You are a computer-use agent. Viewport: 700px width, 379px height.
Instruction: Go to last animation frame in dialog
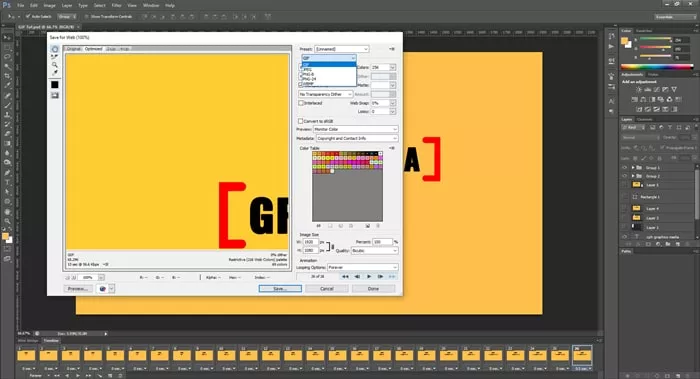pyautogui.click(x=392, y=277)
